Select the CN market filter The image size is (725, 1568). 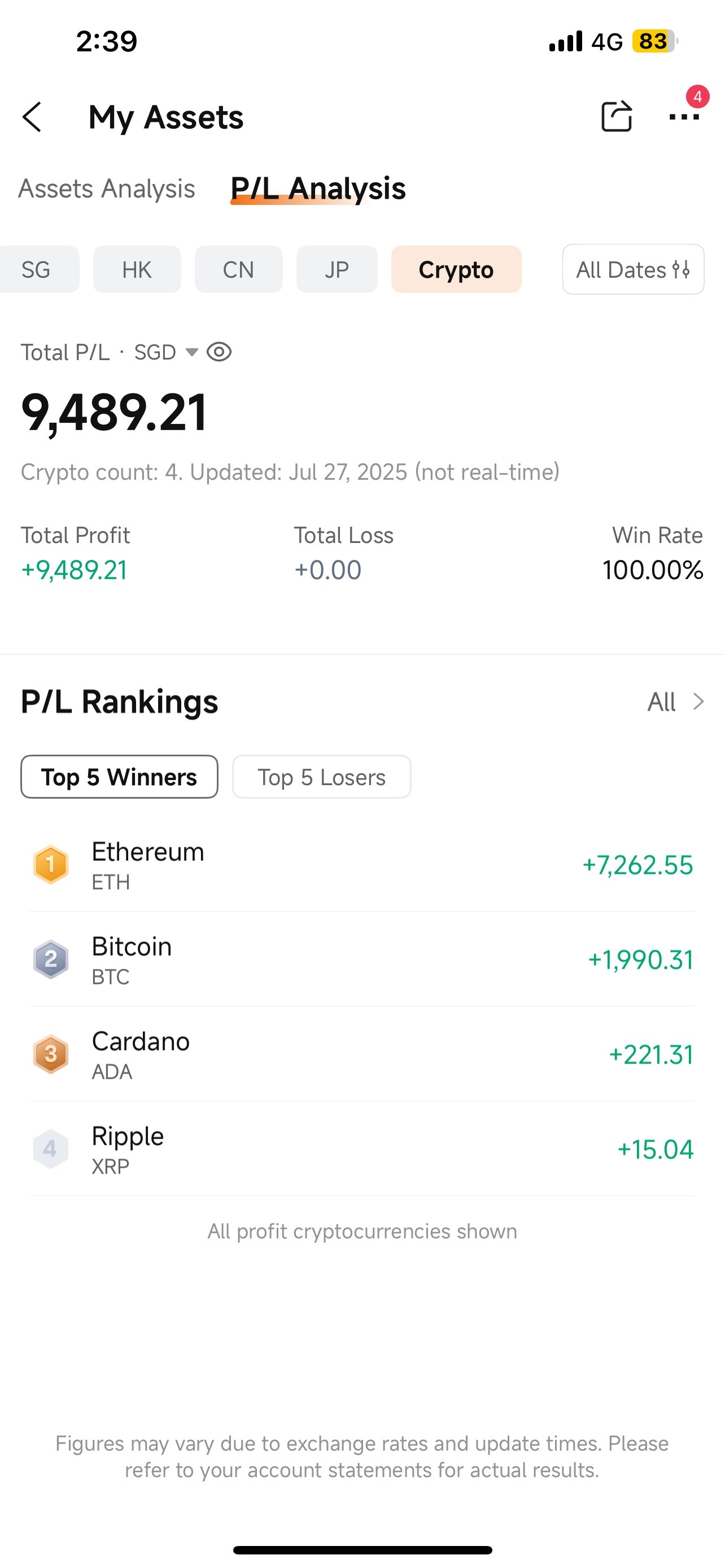click(x=238, y=269)
